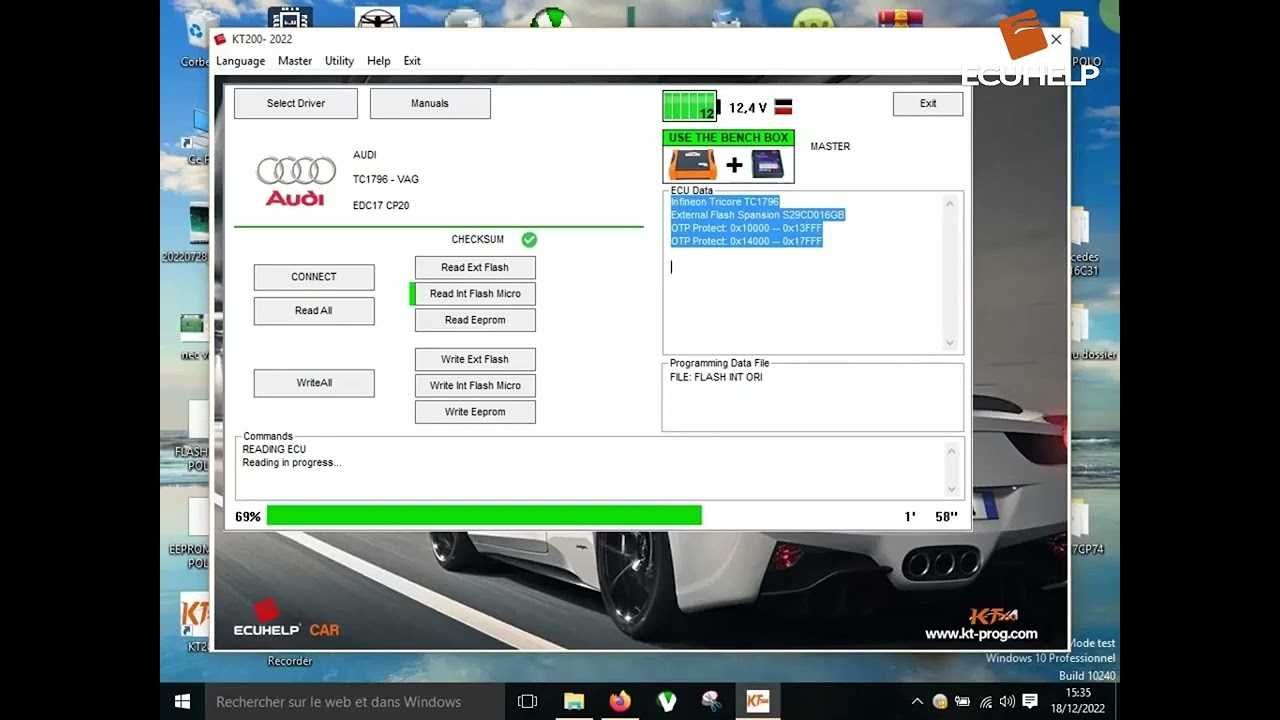Click the flag icon next to 12,4 V
Image resolution: width=1280 pixels, height=720 pixels.
pos(784,107)
